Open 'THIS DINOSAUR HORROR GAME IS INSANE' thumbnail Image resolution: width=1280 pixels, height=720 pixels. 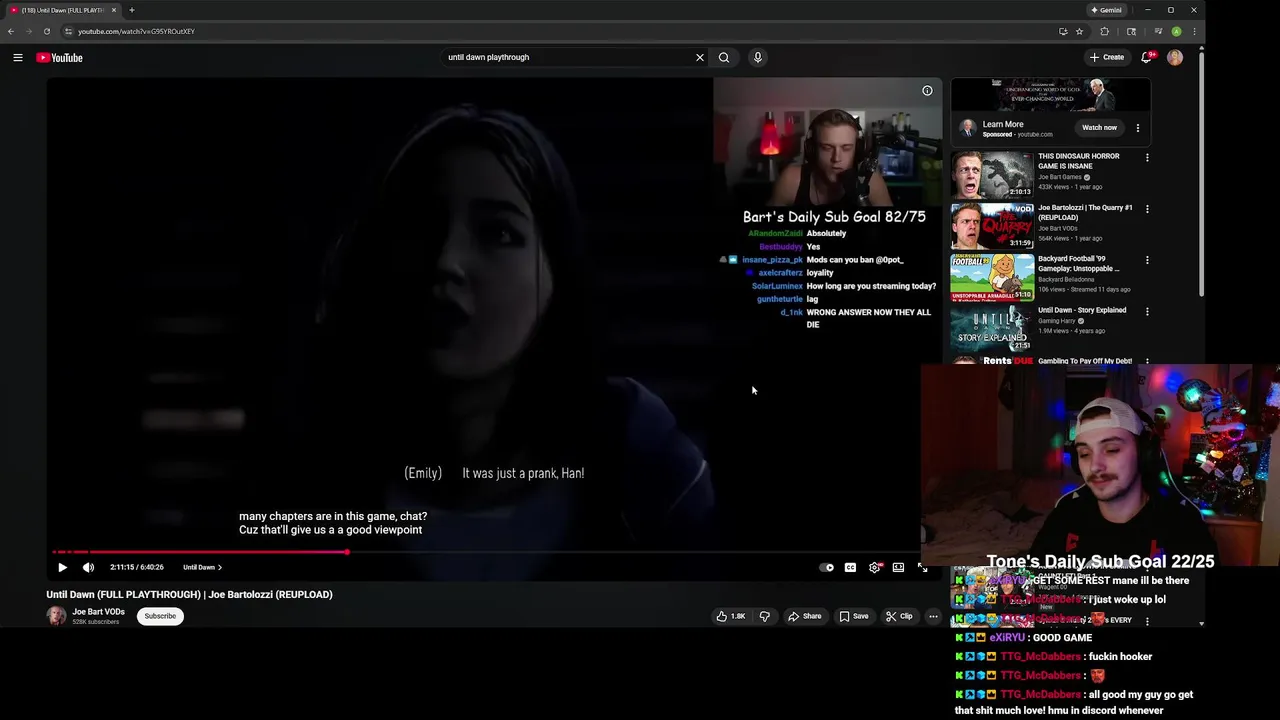992,174
